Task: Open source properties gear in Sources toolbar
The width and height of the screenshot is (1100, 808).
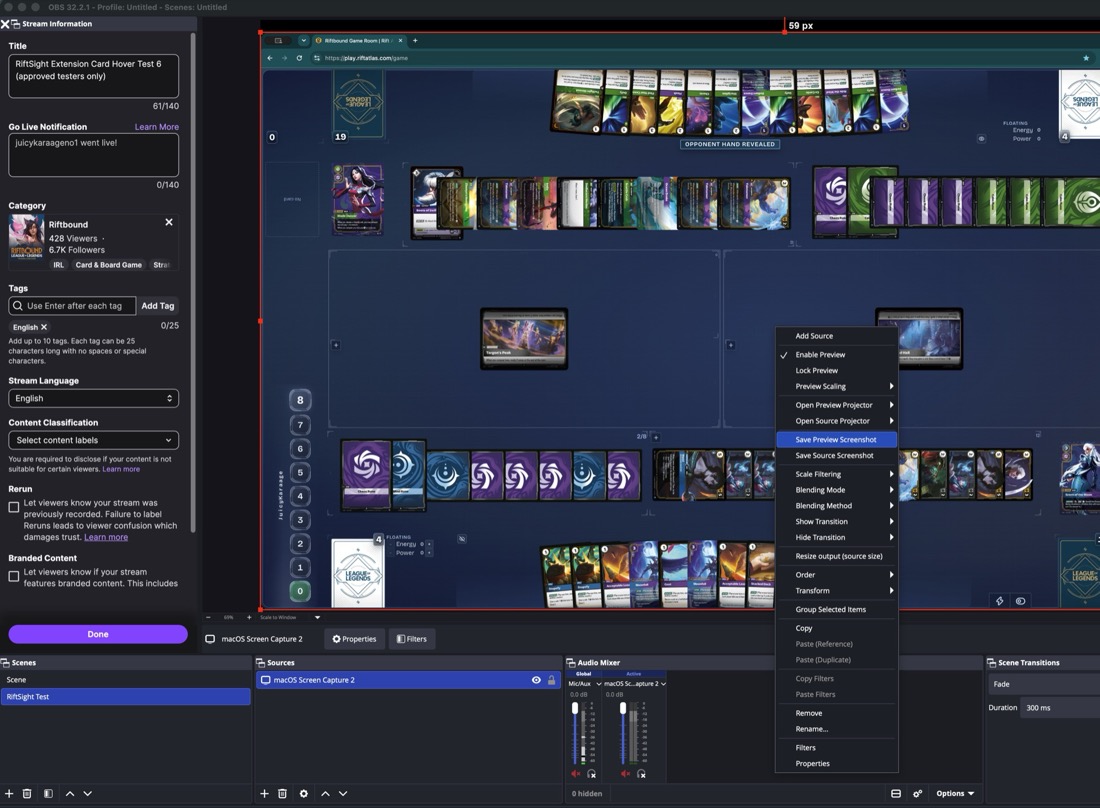Action: click(304, 793)
